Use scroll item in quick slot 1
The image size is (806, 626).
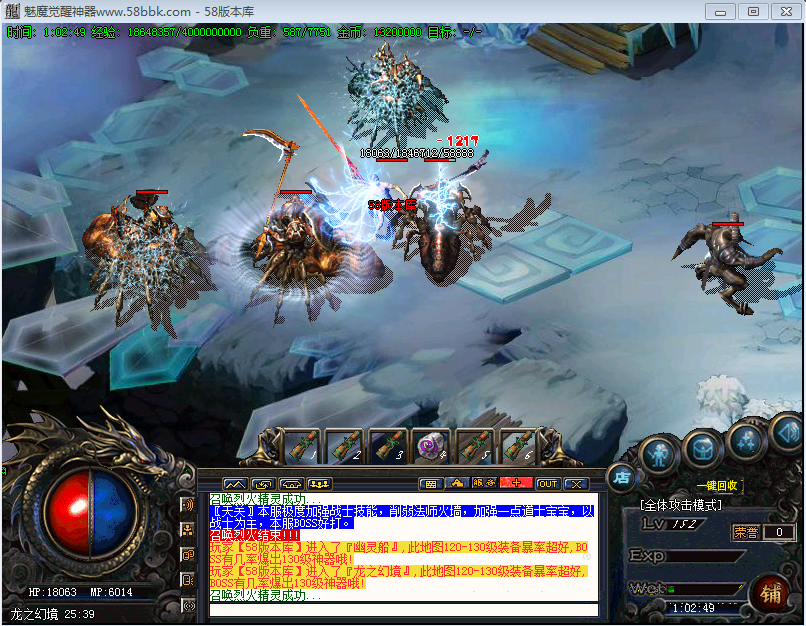pos(303,445)
